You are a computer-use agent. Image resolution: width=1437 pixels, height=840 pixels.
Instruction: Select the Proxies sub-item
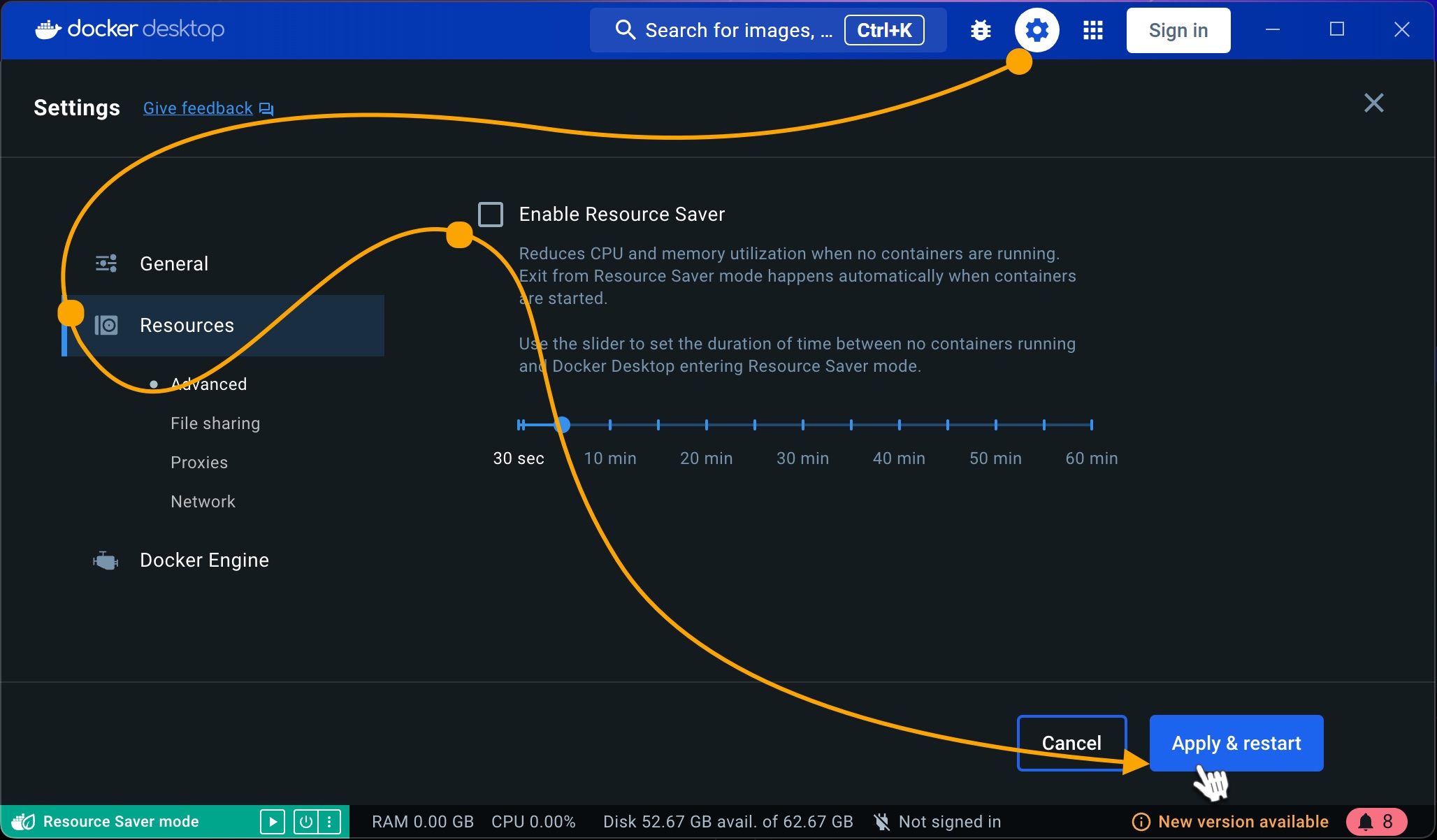(199, 463)
